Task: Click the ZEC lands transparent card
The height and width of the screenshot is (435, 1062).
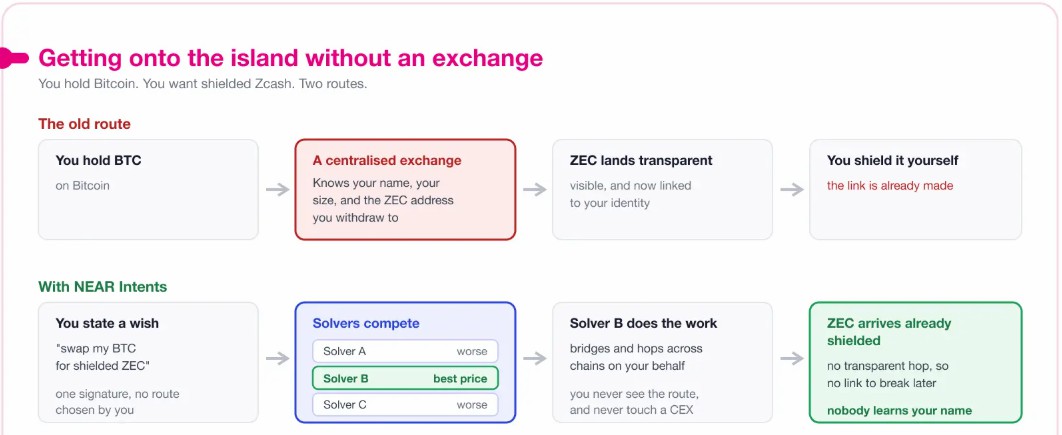Action: pyautogui.click(x=662, y=190)
